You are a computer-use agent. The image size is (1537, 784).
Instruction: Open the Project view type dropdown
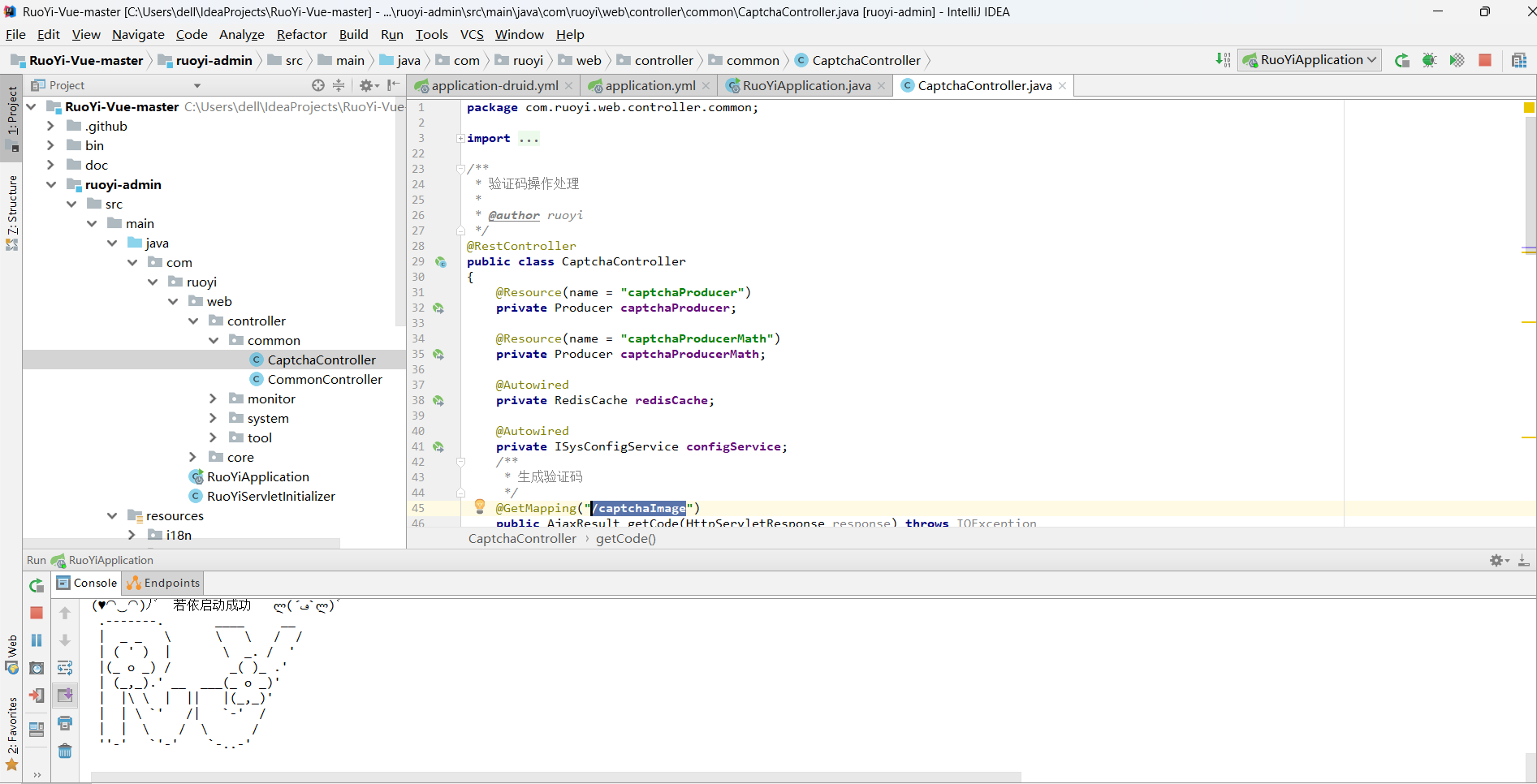click(x=197, y=85)
